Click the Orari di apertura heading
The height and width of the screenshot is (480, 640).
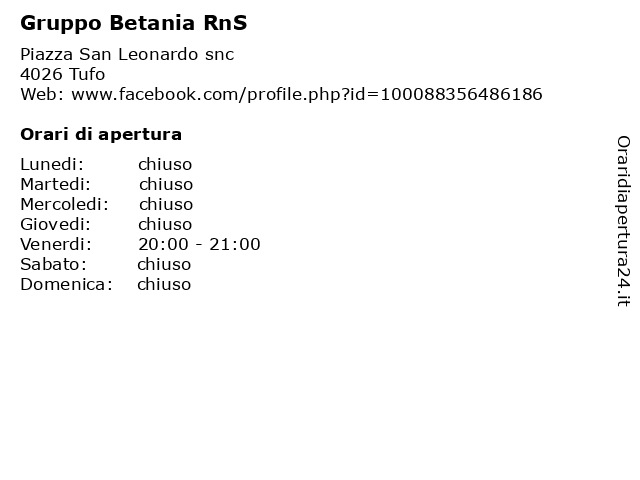[x=101, y=134]
